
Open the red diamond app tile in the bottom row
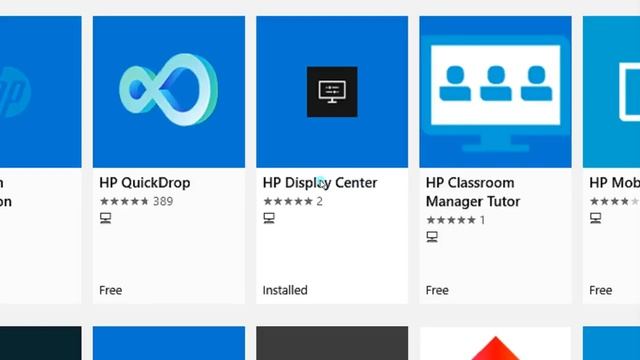coord(496,343)
